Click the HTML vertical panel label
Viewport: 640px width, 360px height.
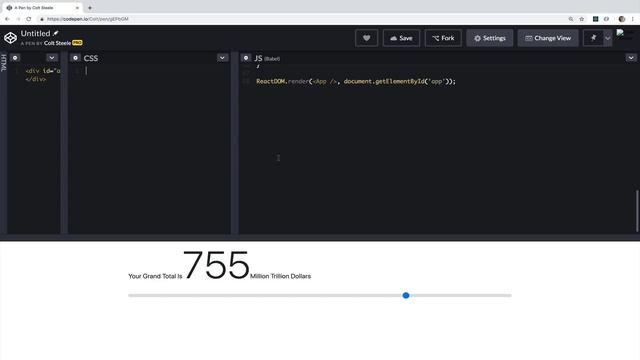[4, 63]
